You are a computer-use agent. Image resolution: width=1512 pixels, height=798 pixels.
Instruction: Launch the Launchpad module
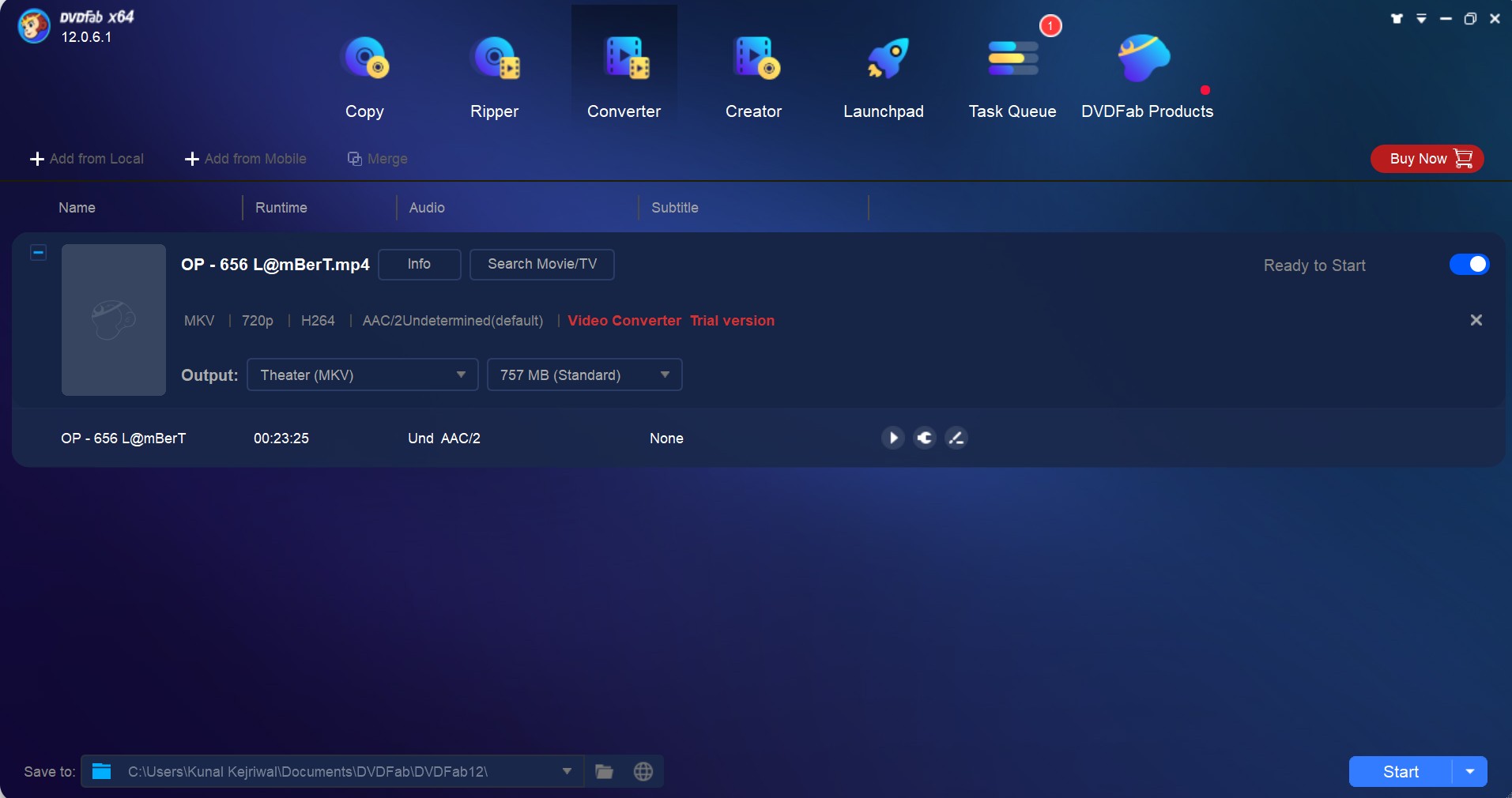[883, 75]
